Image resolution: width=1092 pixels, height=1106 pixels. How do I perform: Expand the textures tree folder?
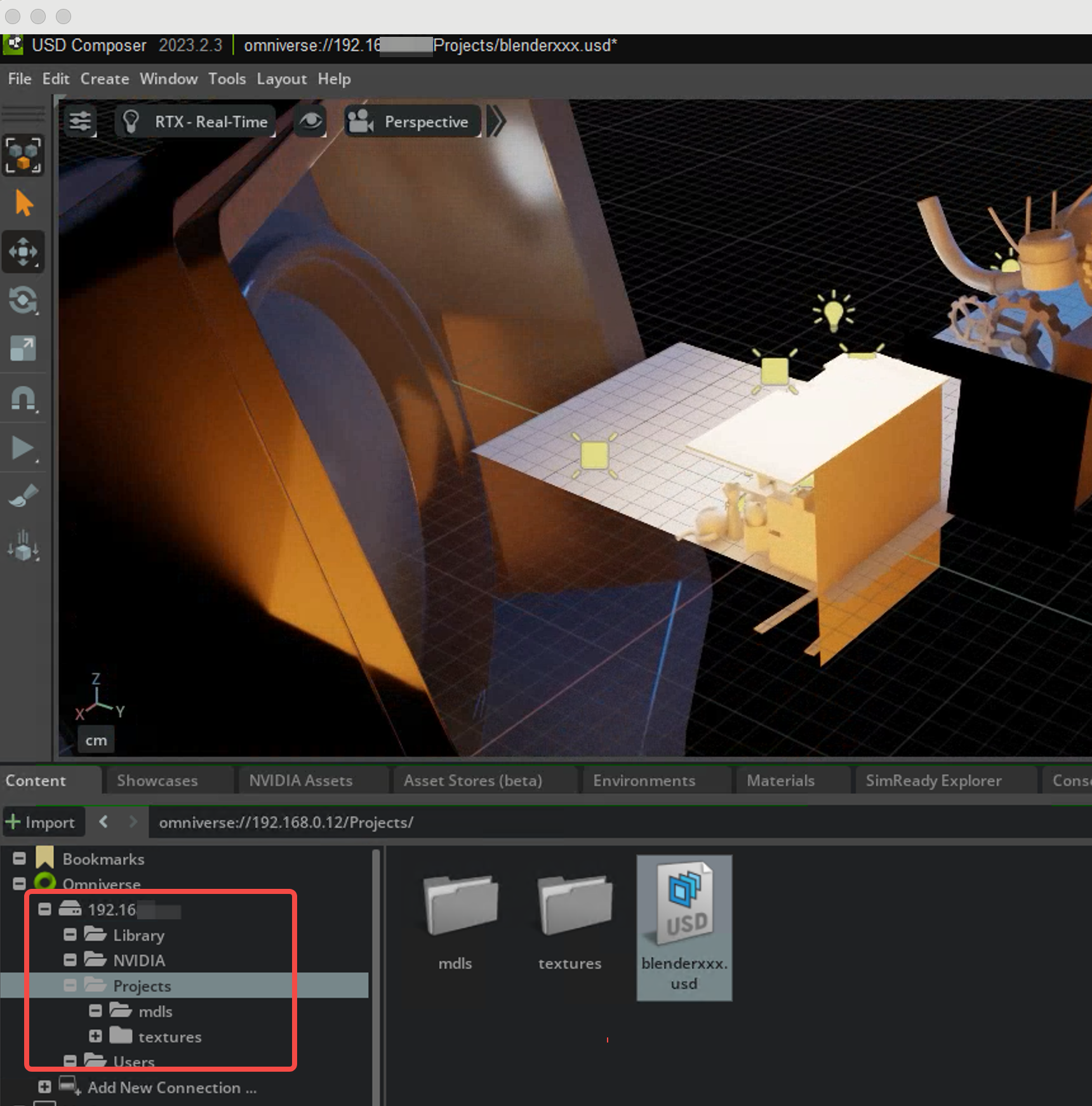pyautogui.click(x=95, y=1036)
